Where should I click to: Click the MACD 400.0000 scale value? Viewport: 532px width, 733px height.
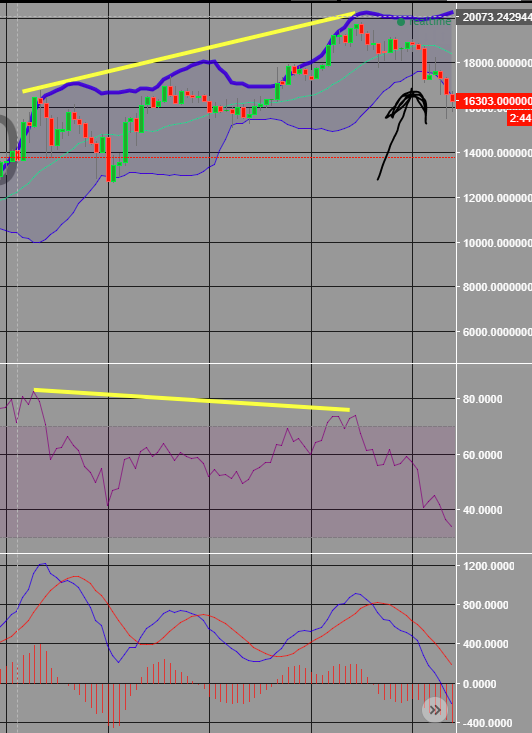485,645
